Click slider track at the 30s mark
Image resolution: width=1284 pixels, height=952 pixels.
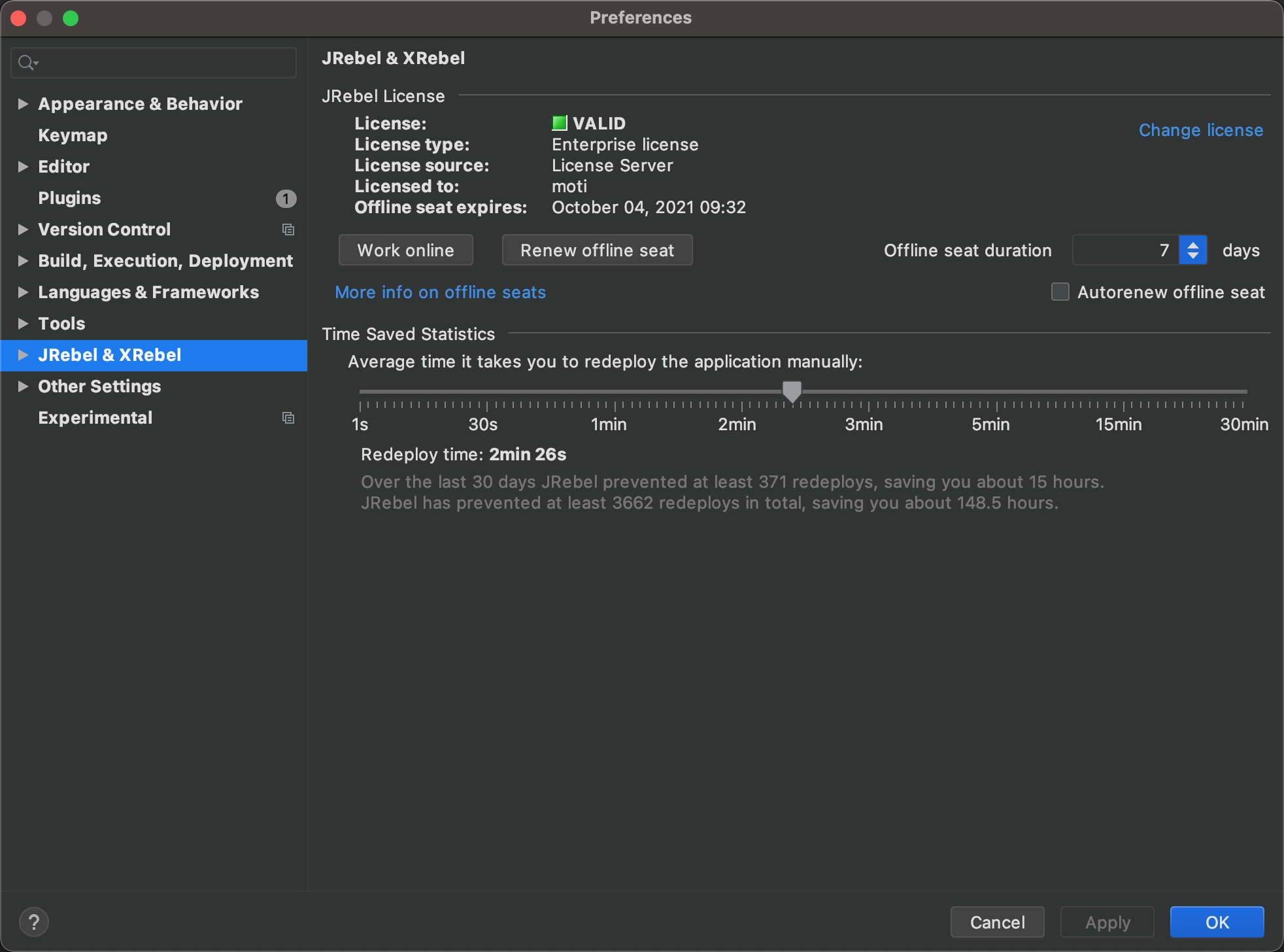click(x=487, y=392)
